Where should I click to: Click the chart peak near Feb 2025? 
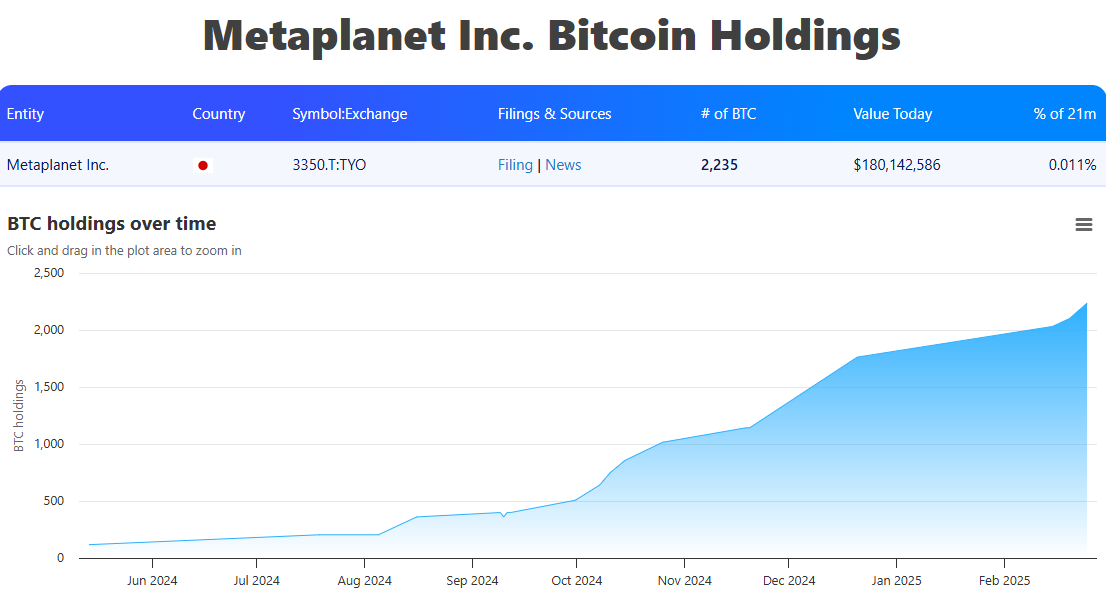(1086, 304)
